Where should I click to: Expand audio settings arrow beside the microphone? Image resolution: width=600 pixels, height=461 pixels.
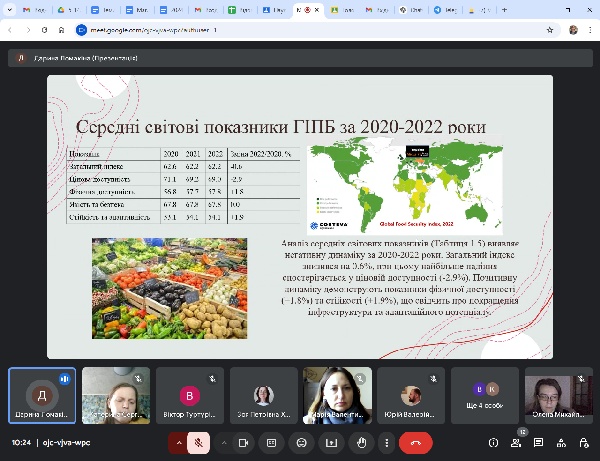click(x=180, y=442)
